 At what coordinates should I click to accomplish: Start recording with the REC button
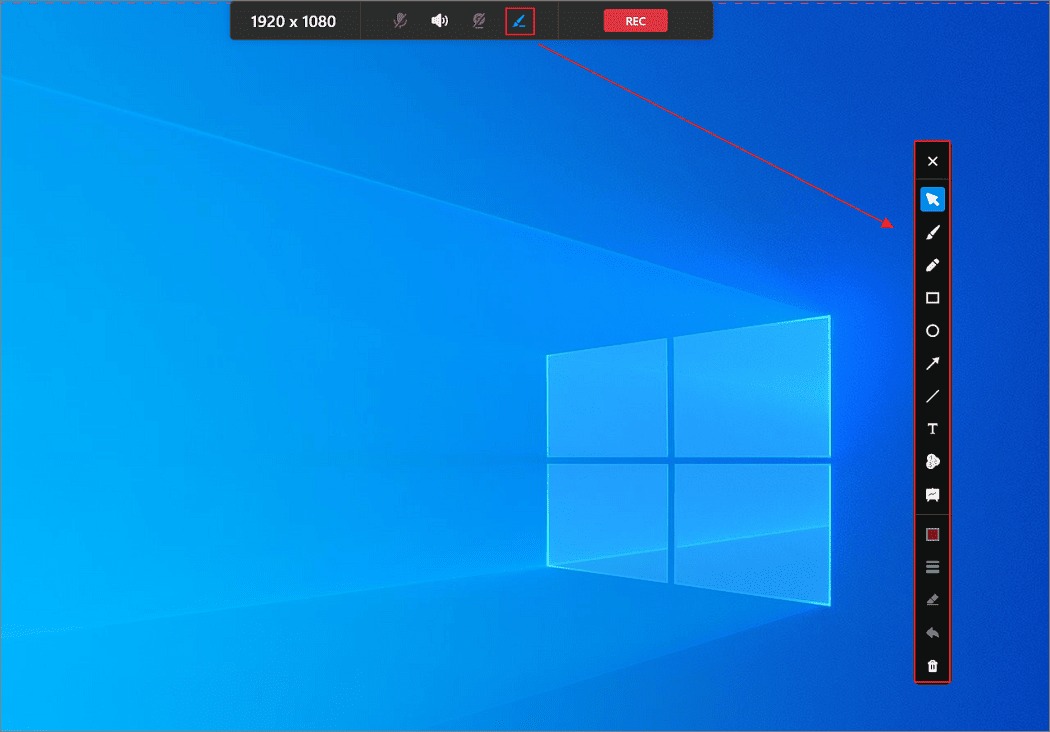pos(635,21)
